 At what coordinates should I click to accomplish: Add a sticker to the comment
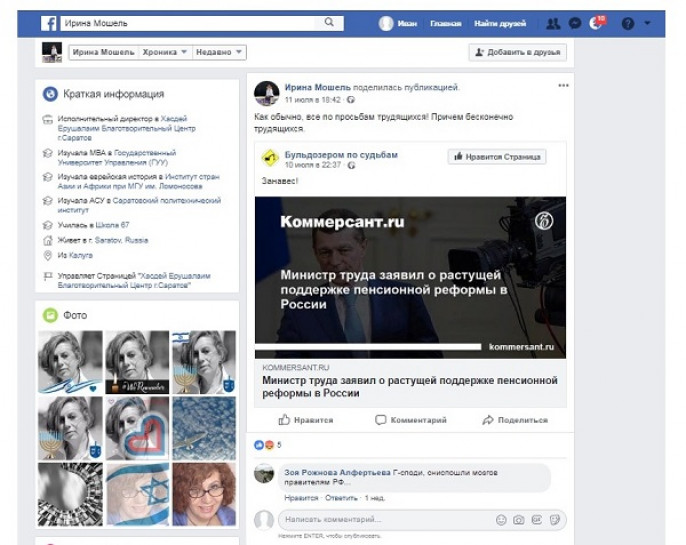pyautogui.click(x=554, y=520)
